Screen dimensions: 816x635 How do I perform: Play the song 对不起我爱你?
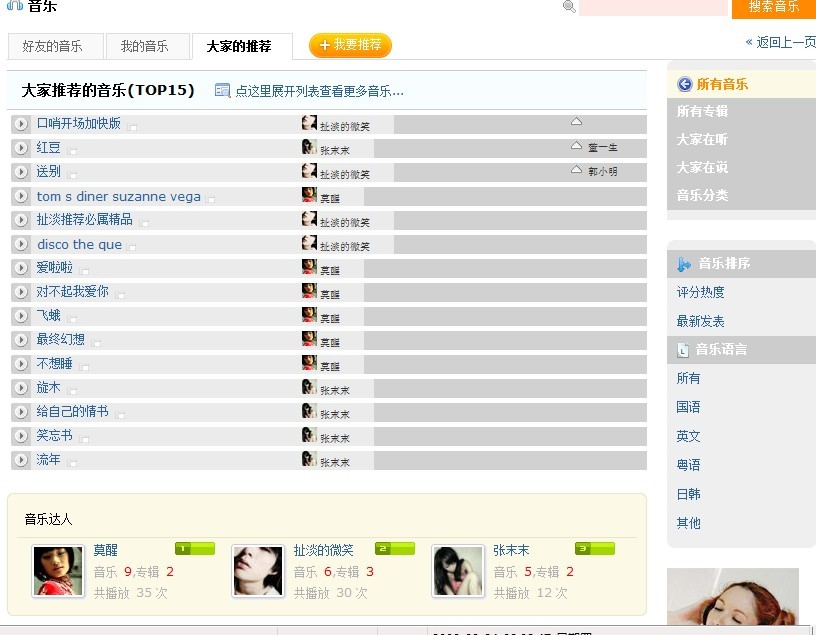(x=21, y=291)
